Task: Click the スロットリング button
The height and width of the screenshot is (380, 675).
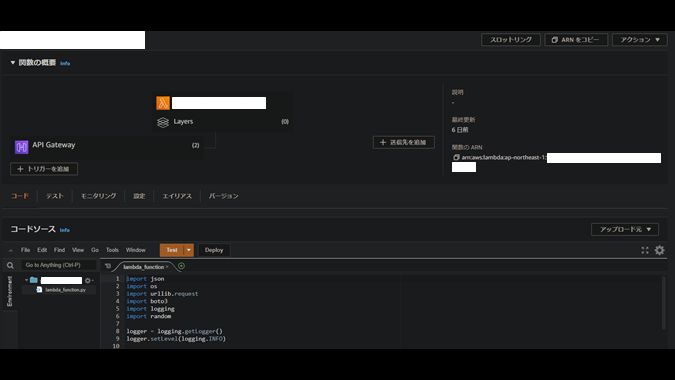Action: (511, 40)
